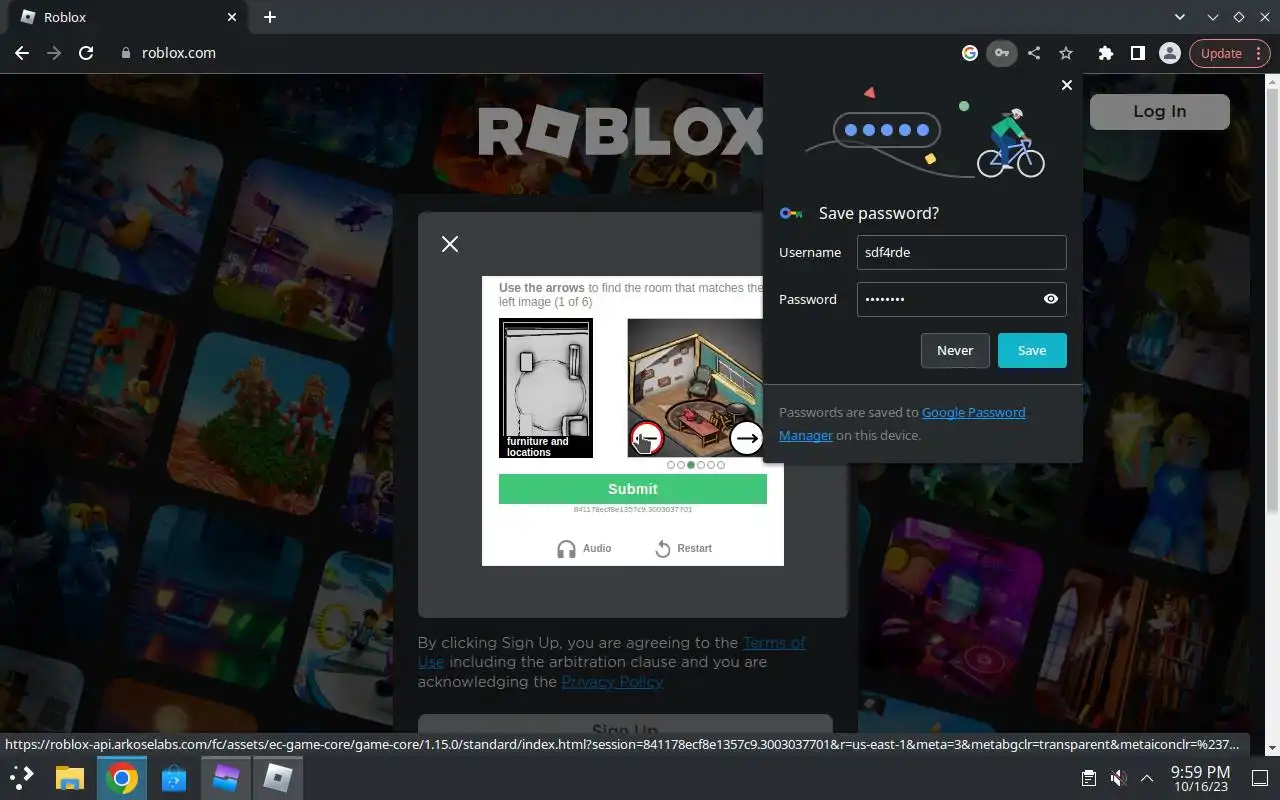Open the Extensions puzzle menu

(x=1105, y=53)
